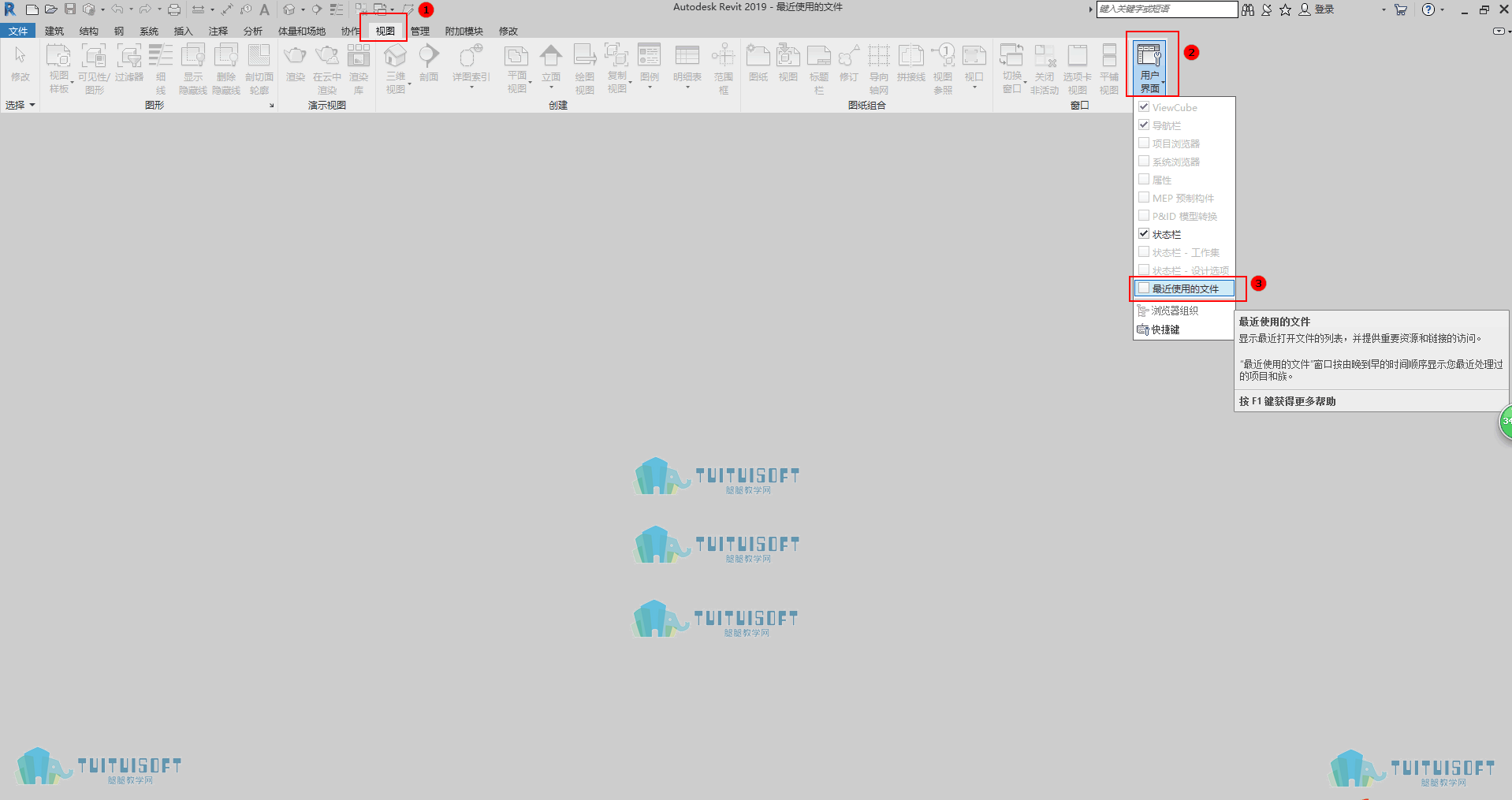
Task: Click the binoculars search icon
Action: pos(1248,9)
